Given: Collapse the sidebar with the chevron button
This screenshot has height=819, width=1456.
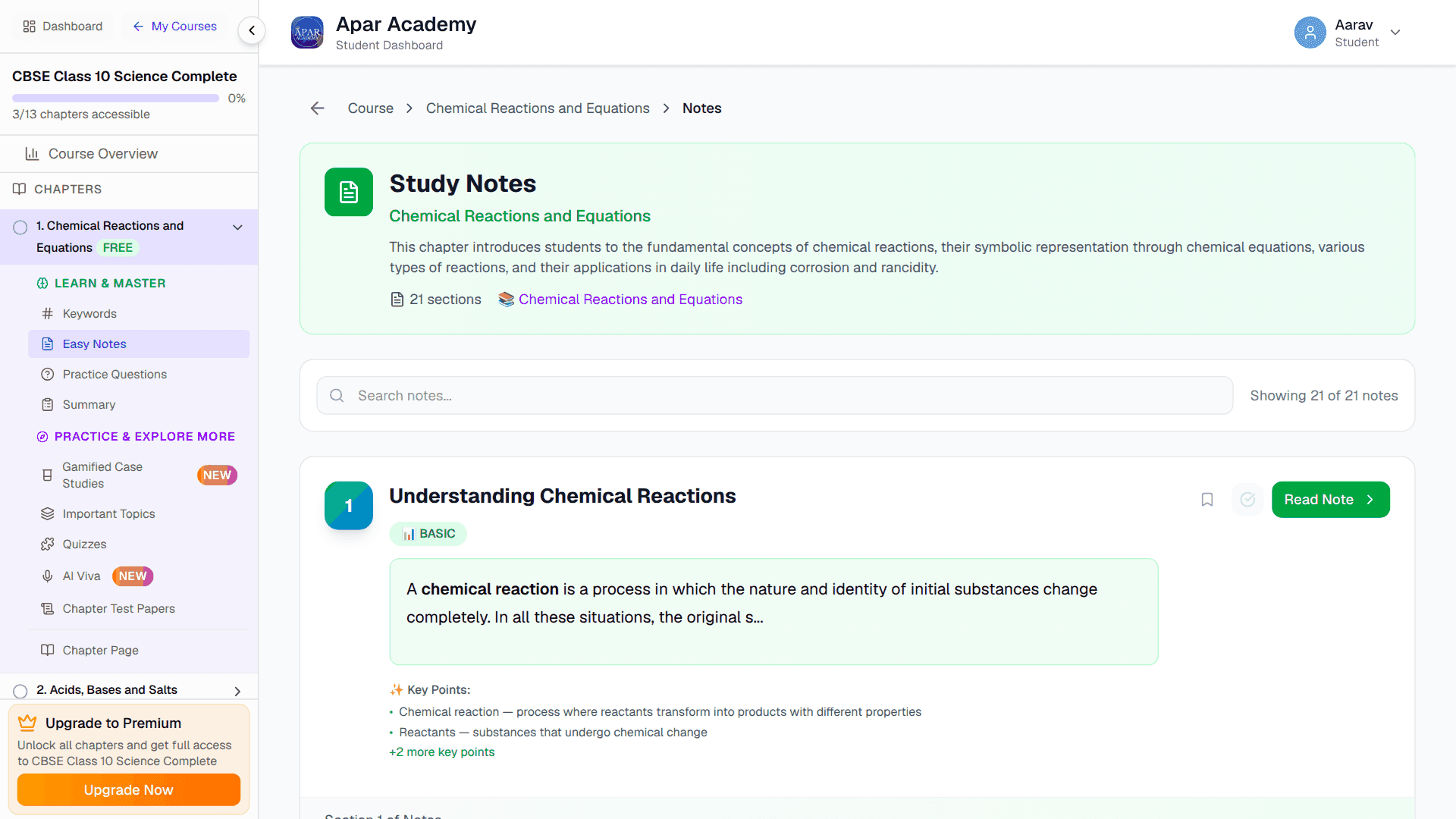Looking at the screenshot, I should pyautogui.click(x=252, y=30).
